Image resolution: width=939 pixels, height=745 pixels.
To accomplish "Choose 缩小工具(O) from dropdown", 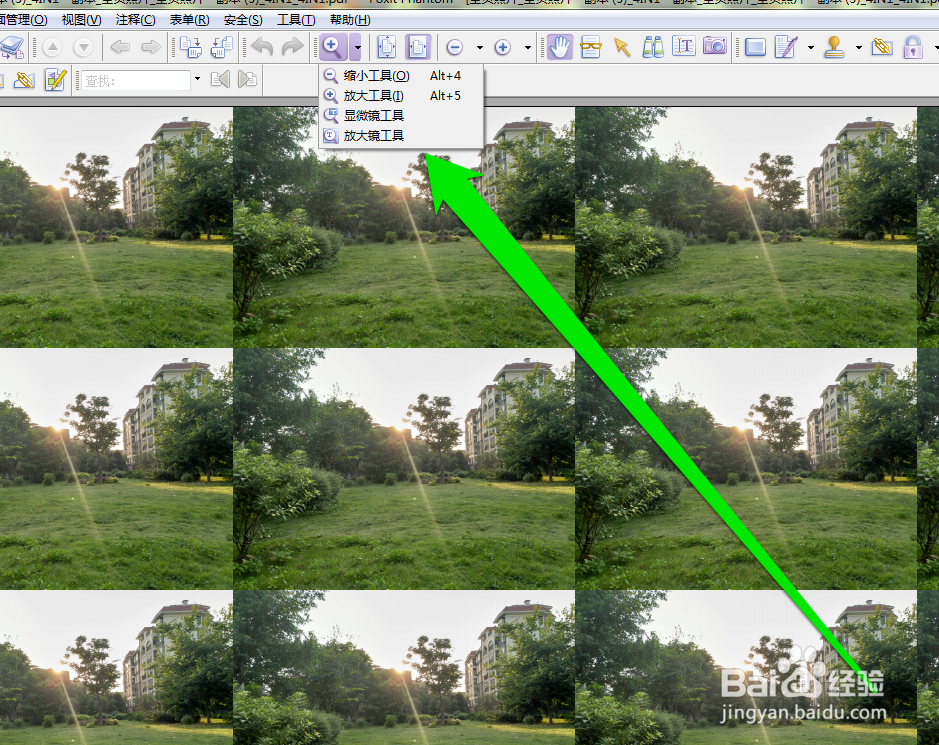I will pos(401,76).
